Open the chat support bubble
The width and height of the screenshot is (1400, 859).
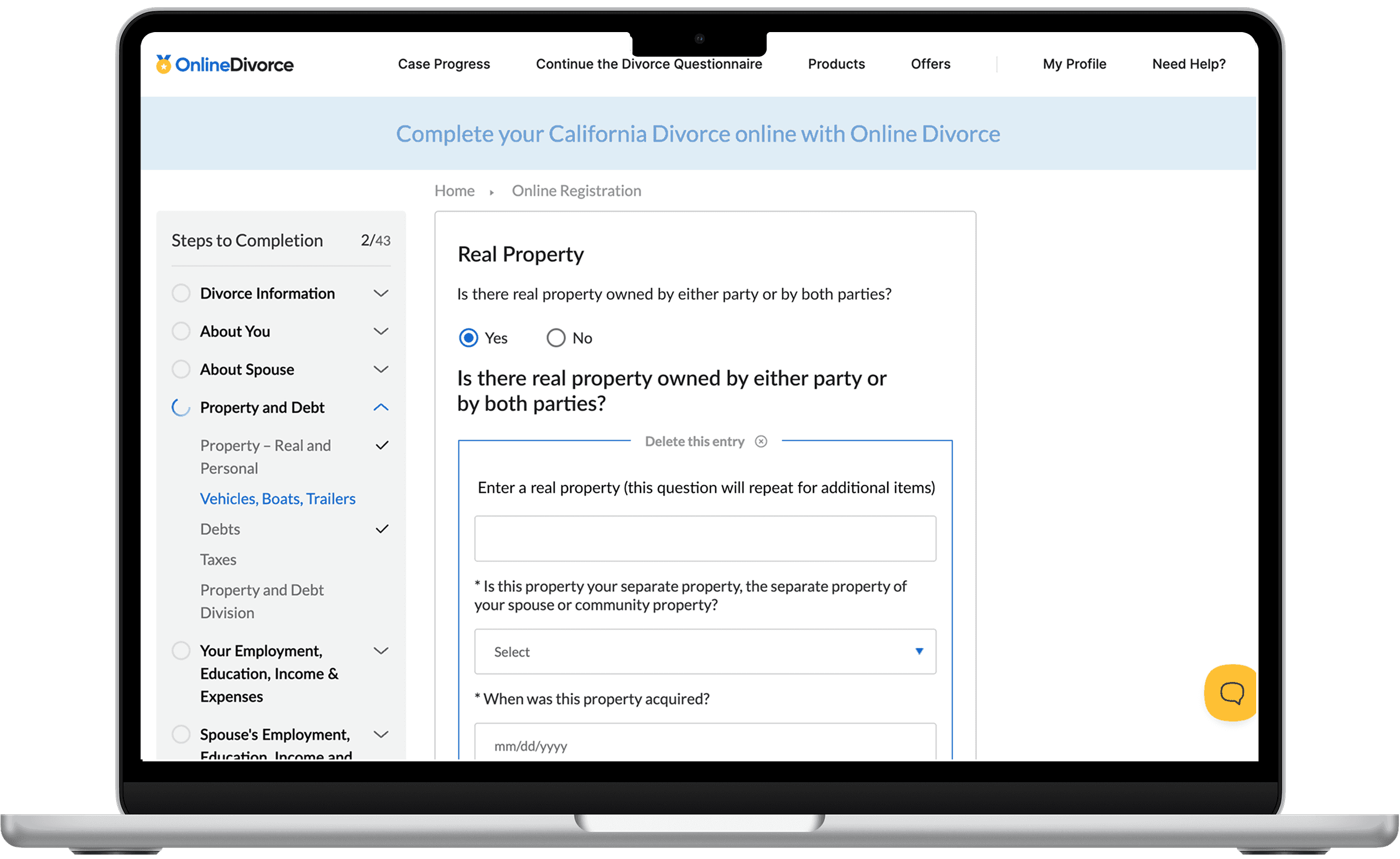(x=1231, y=693)
